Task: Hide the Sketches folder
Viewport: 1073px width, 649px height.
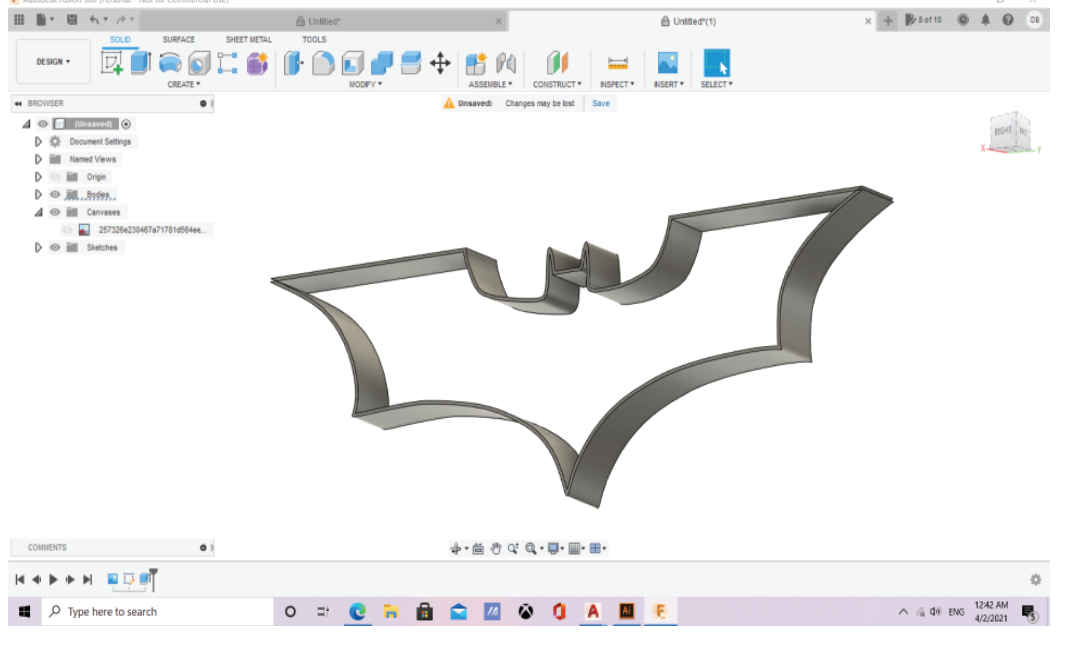Action: [x=55, y=248]
